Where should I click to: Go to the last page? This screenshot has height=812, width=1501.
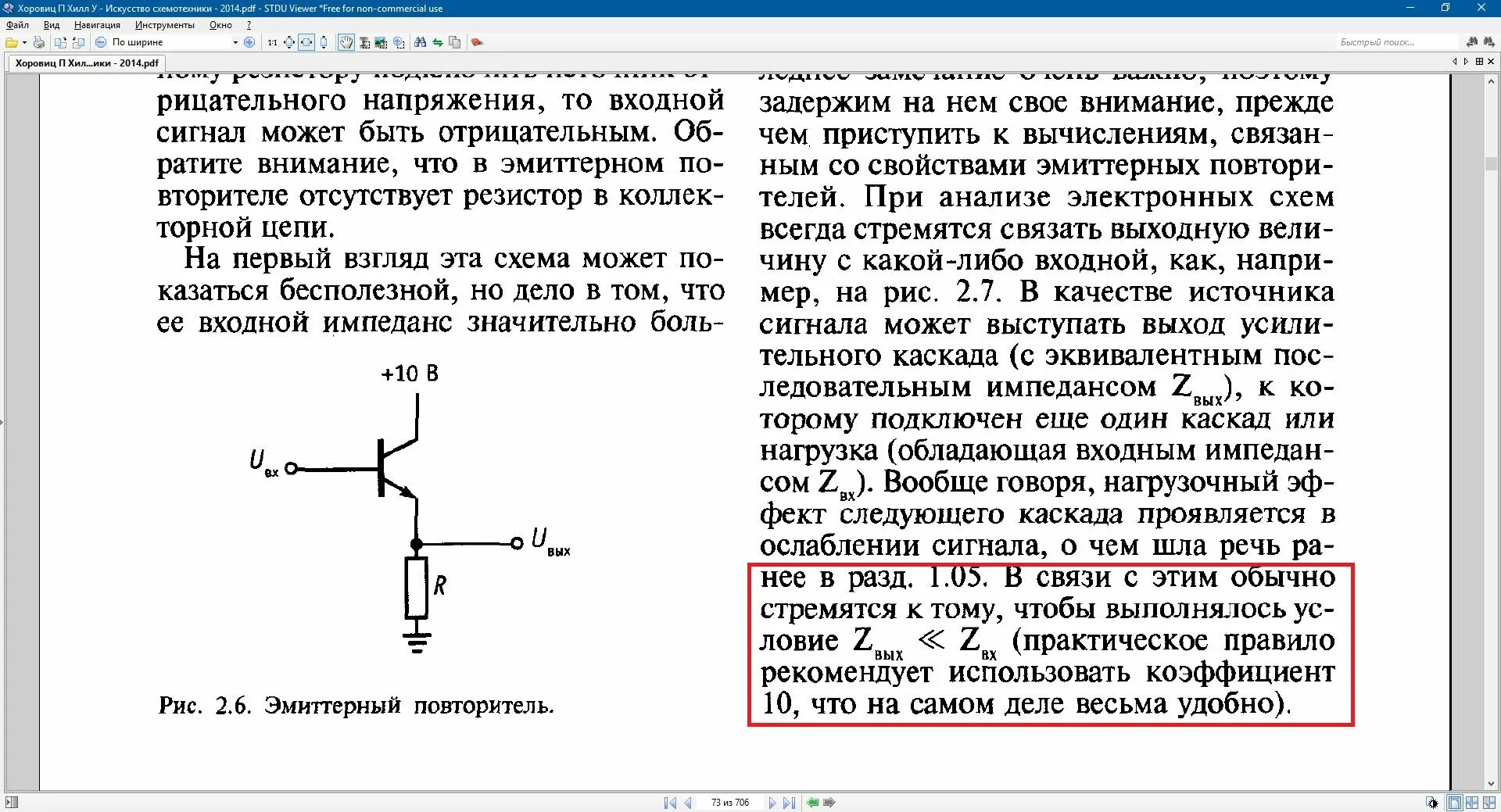(790, 803)
